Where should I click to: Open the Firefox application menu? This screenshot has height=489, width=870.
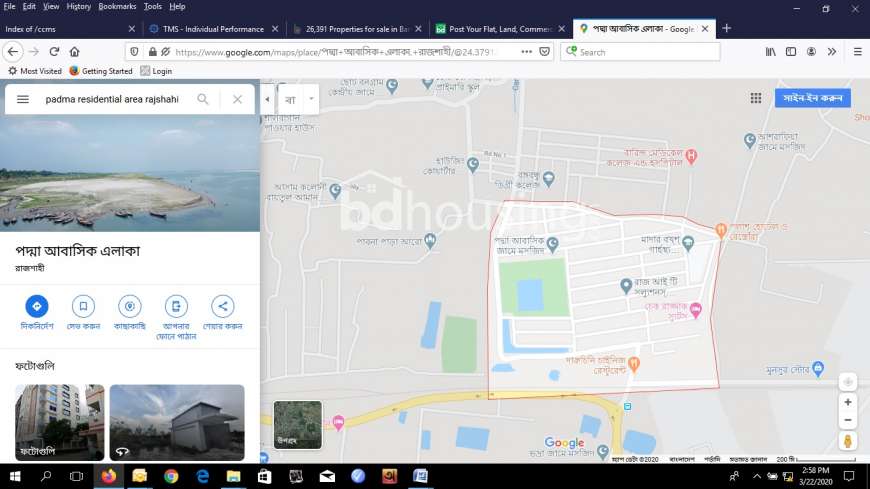[857, 52]
